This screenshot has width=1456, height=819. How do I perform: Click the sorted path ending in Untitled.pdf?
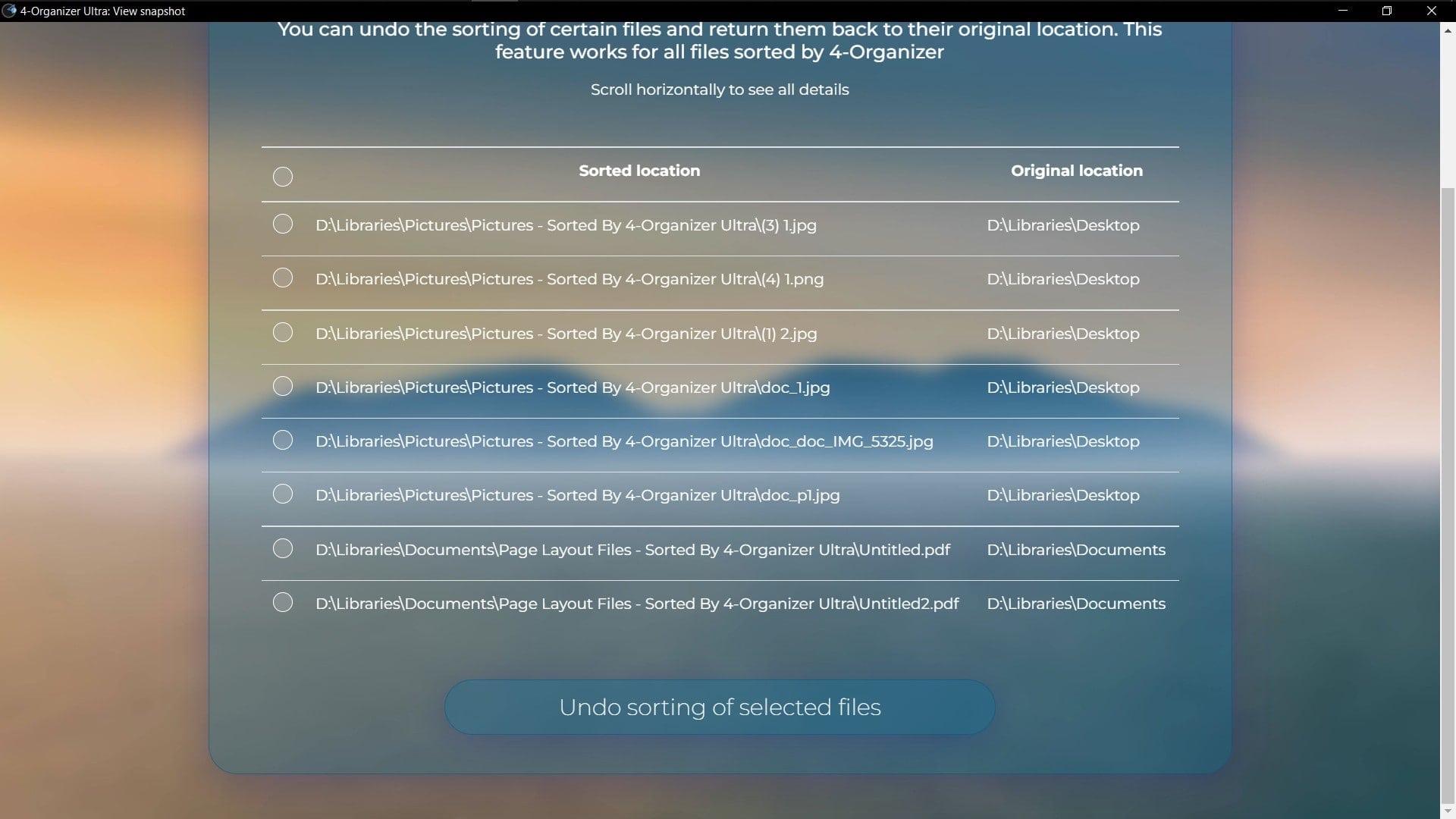click(x=632, y=550)
